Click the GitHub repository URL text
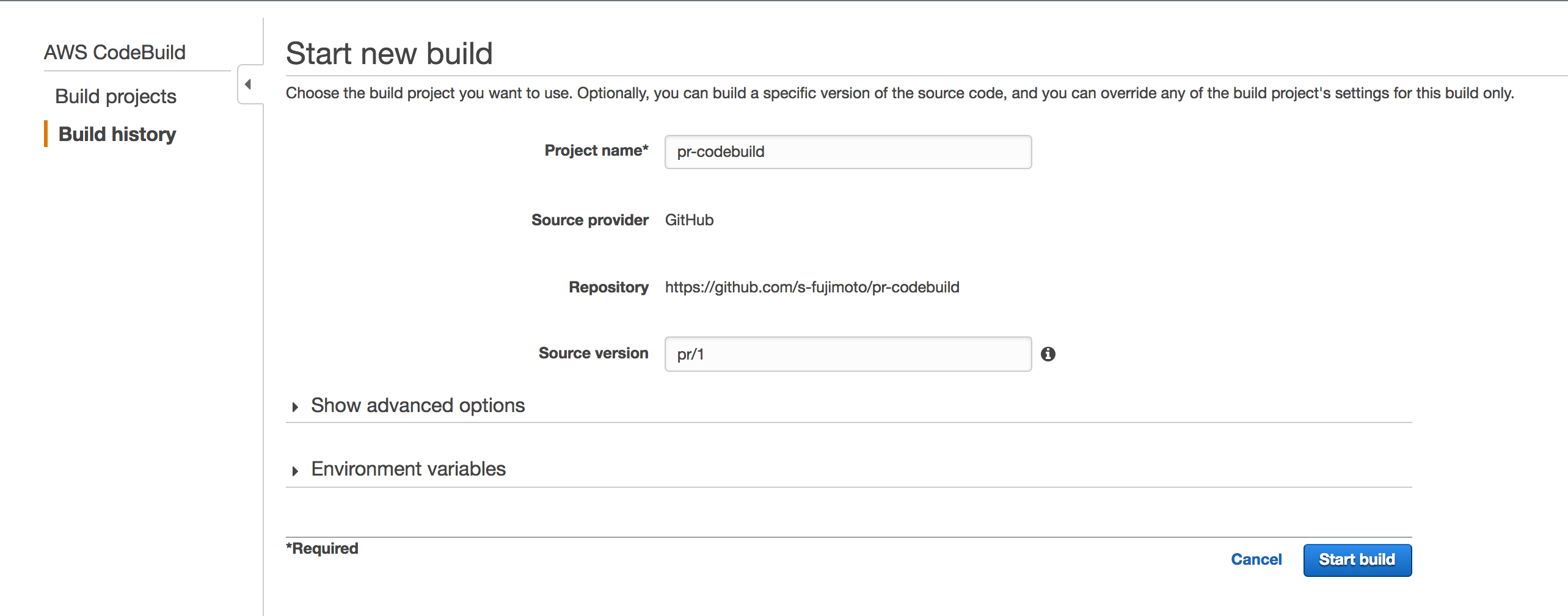 click(x=812, y=288)
